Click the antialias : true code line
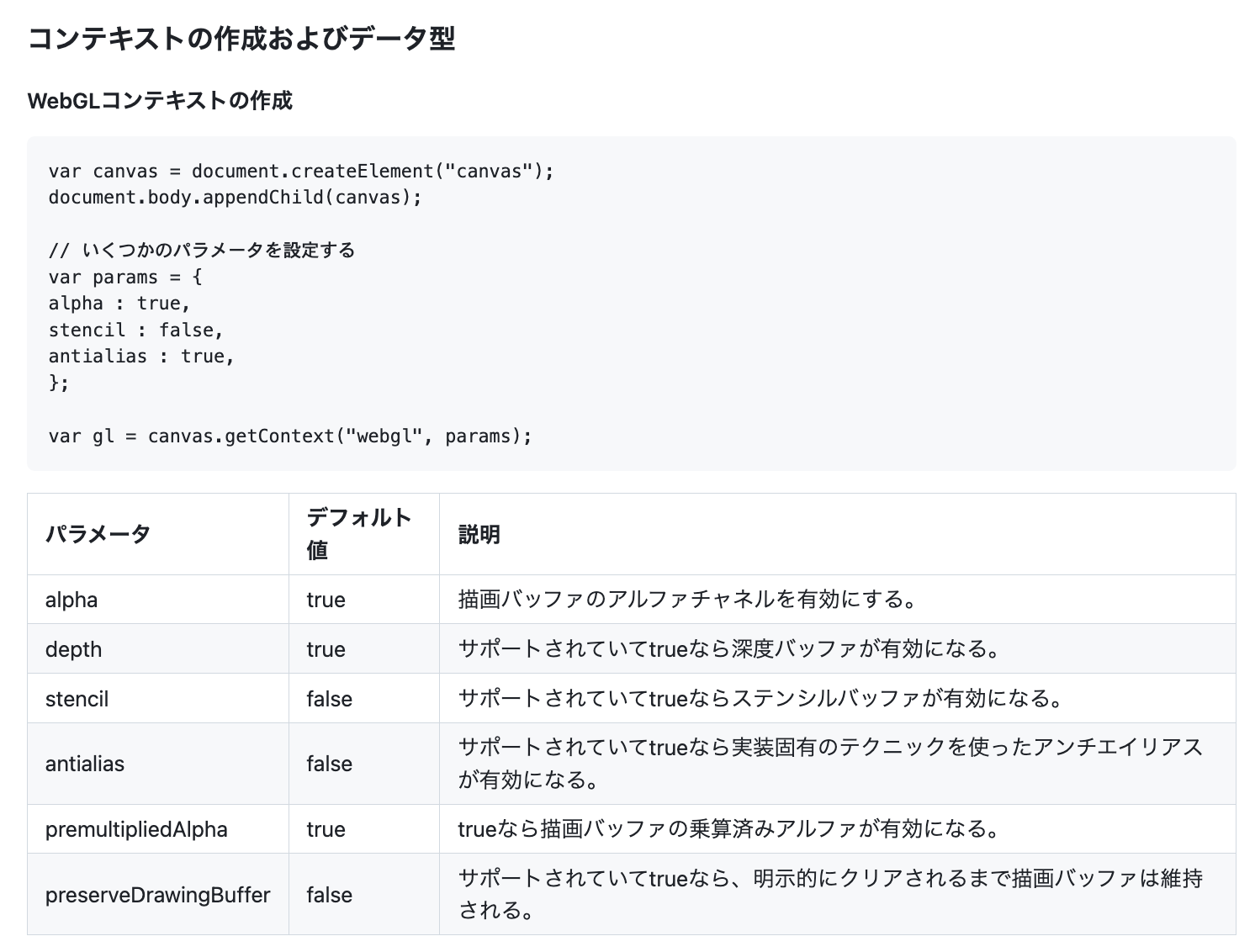Viewport: 1255px width, 952px height. pos(141,357)
